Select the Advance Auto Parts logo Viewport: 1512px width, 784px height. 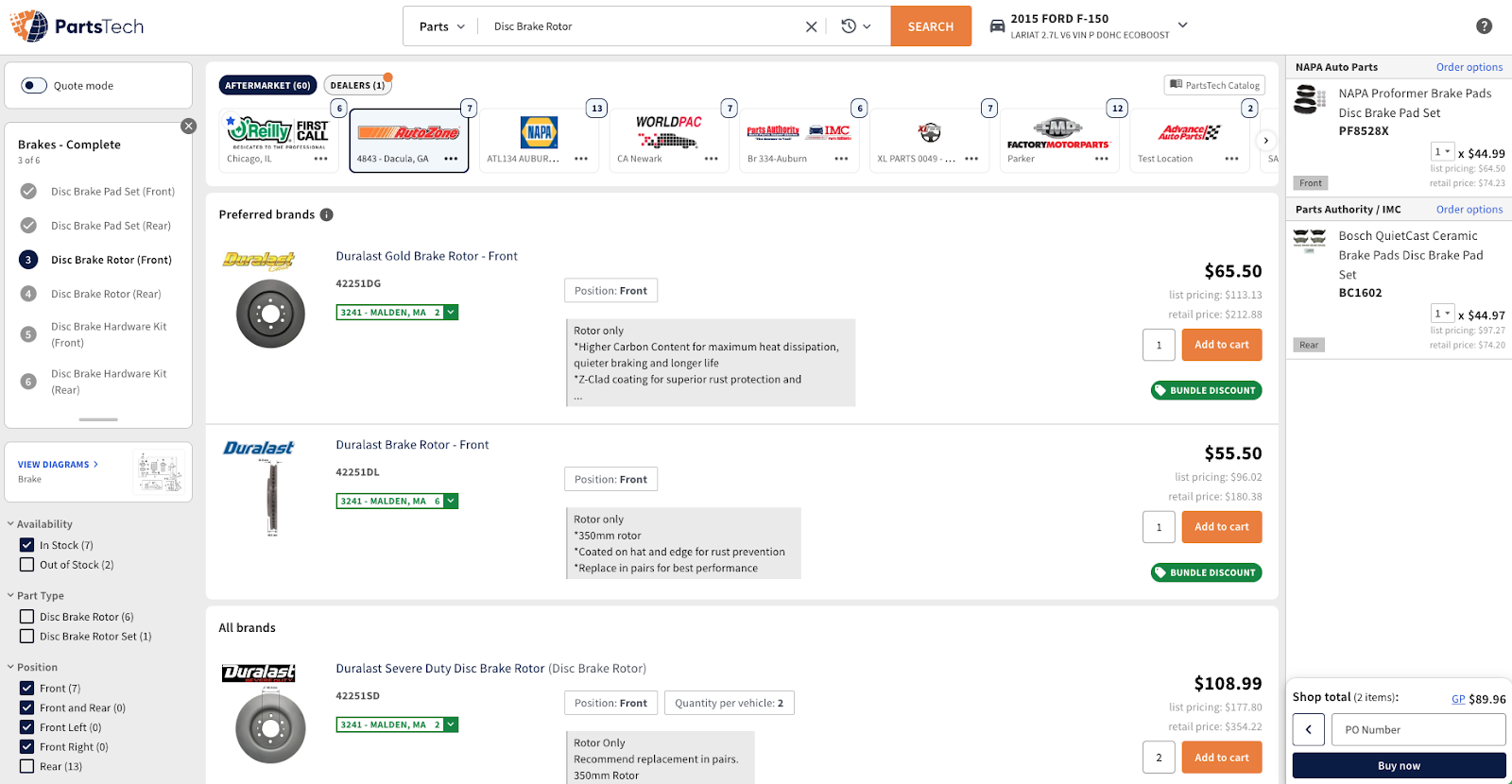pos(1189,132)
